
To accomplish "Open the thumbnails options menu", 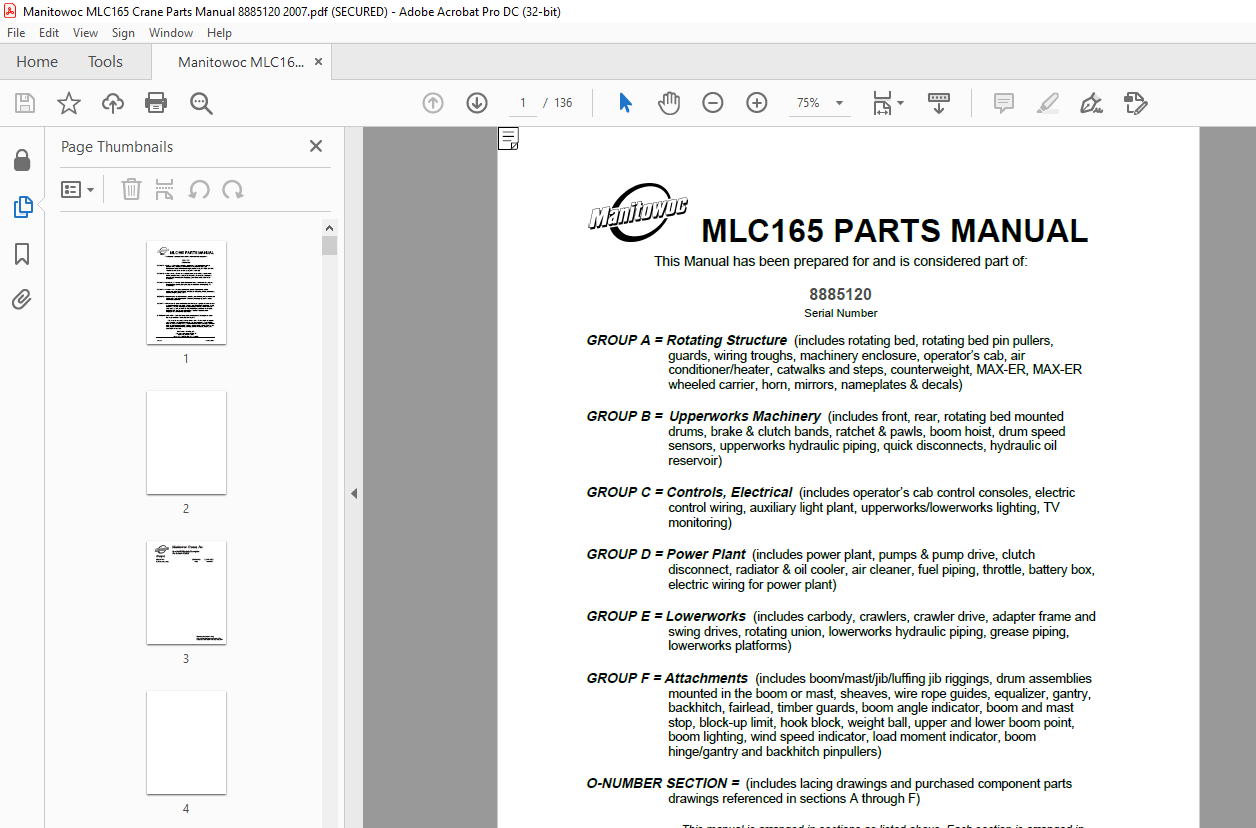I will click(x=78, y=190).
